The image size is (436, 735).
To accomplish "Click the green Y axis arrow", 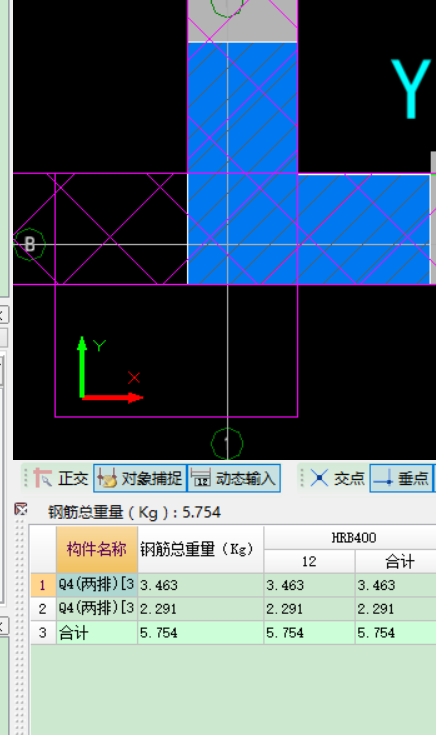I will tap(82, 367).
